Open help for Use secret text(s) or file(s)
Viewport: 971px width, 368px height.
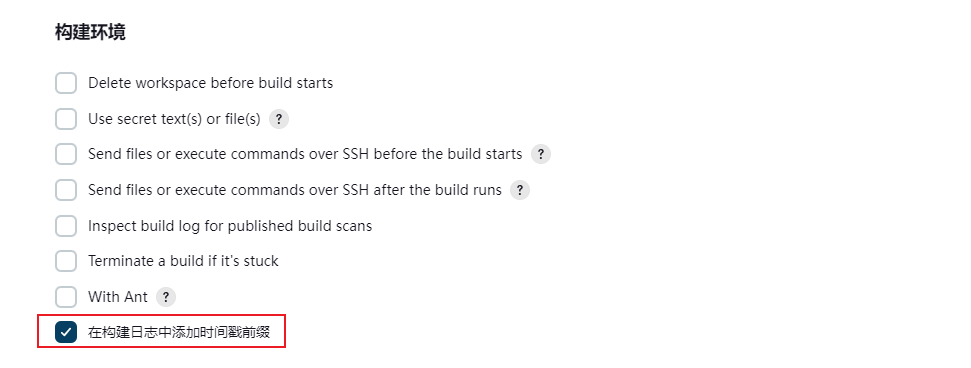click(x=279, y=119)
